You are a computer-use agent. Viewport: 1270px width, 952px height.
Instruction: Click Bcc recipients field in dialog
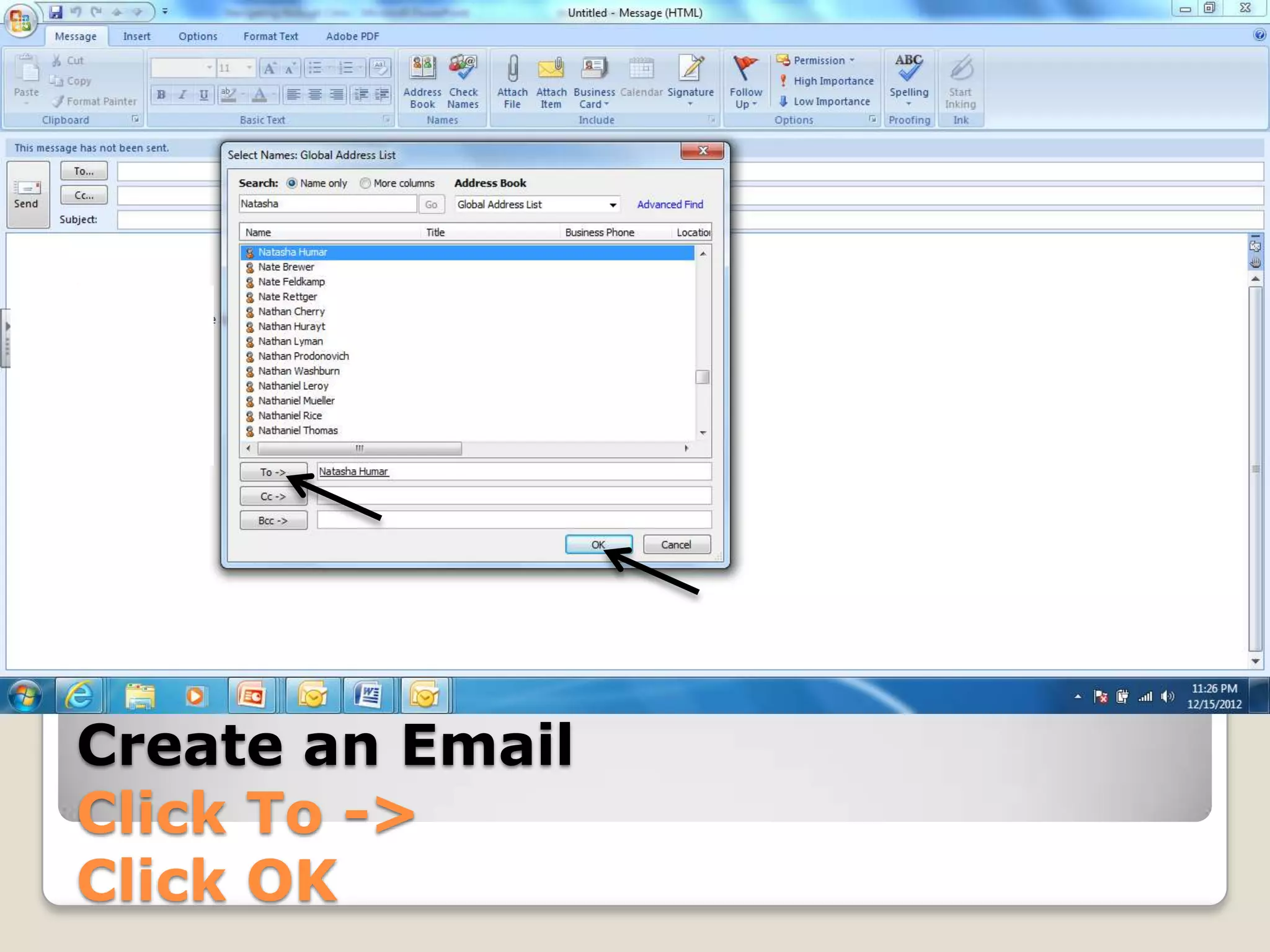pyautogui.click(x=514, y=520)
